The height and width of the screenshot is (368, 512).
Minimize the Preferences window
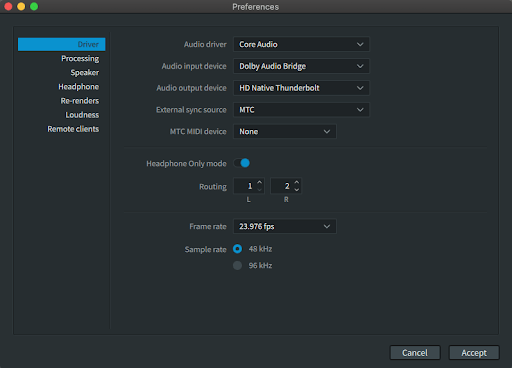[21, 6]
